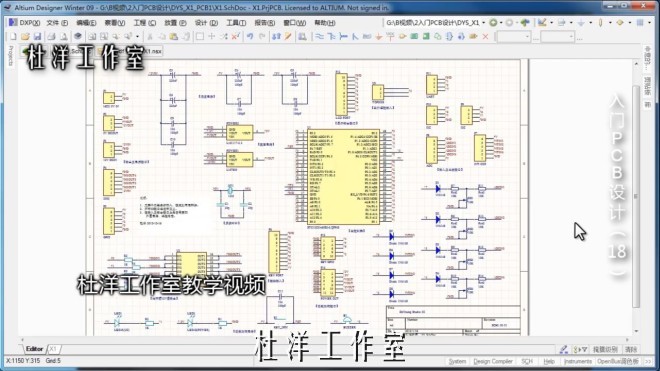The height and width of the screenshot is (371, 660).
Task: Select the Place Wire tool icon
Action: (319, 37)
